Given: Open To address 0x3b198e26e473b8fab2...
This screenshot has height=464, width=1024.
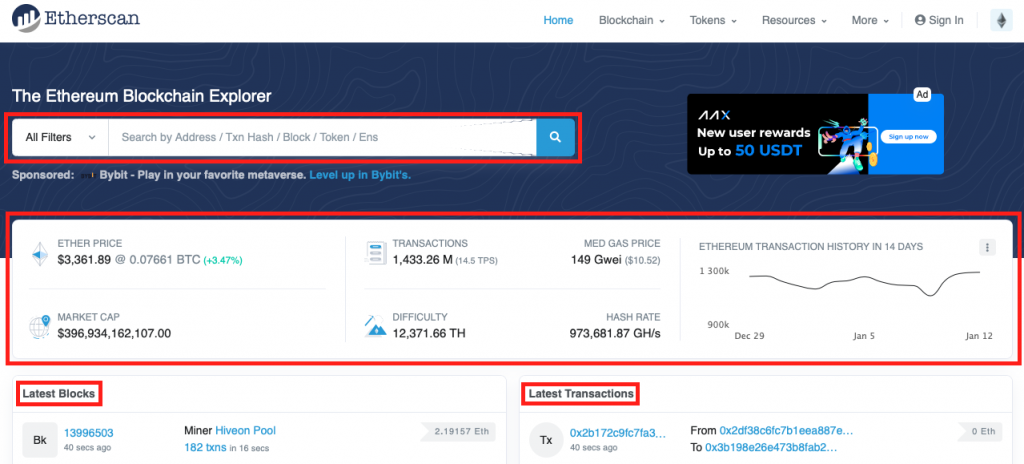Looking at the screenshot, I should point(771,448).
